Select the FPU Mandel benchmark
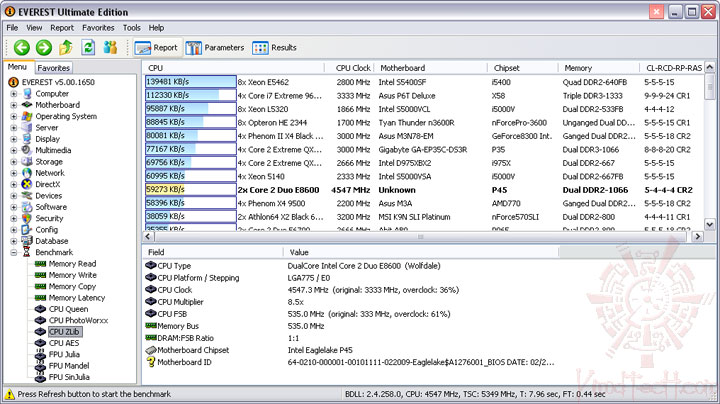 (69, 366)
